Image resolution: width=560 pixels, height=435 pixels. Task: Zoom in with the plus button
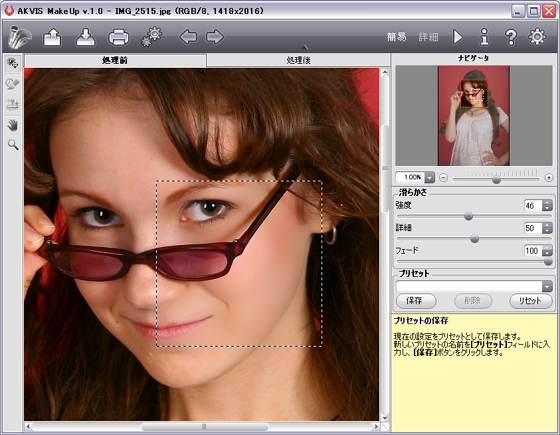[549, 178]
